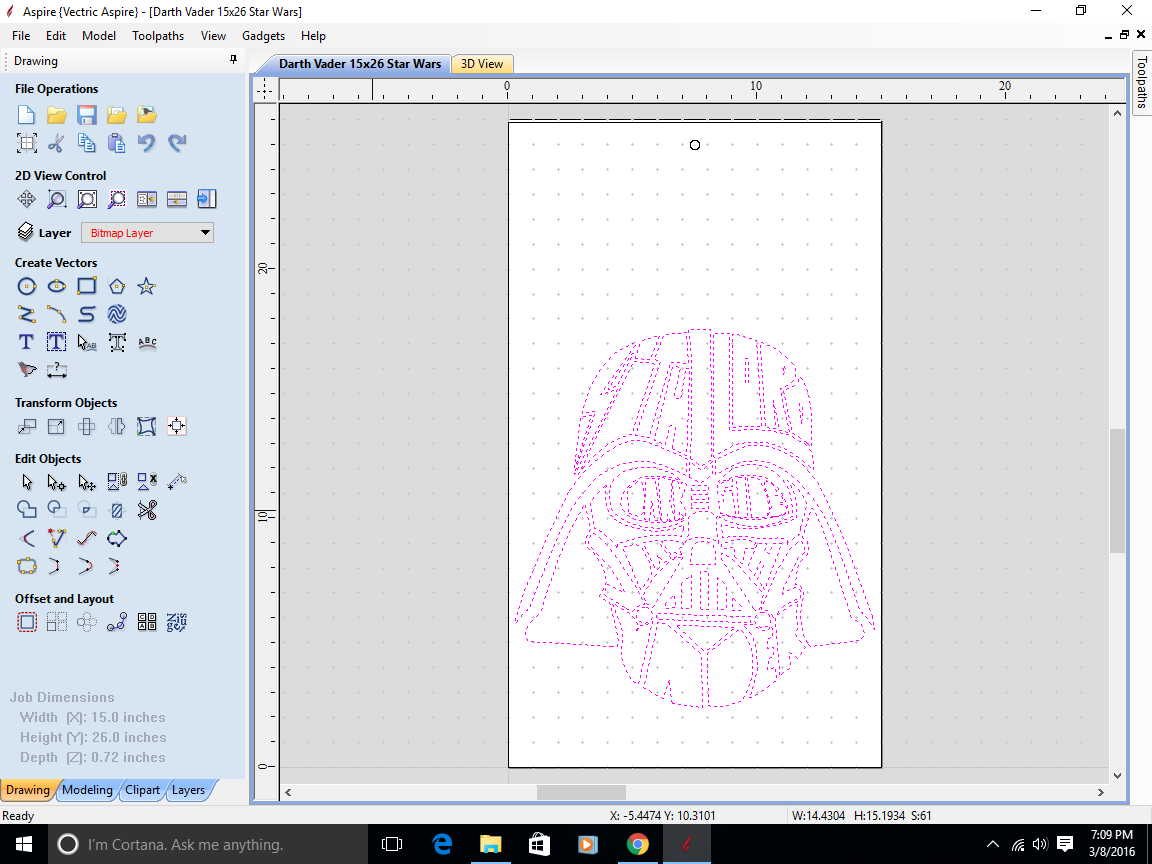Select the Draw Circle tool
This screenshot has height=864, width=1152.
[x=27, y=286]
